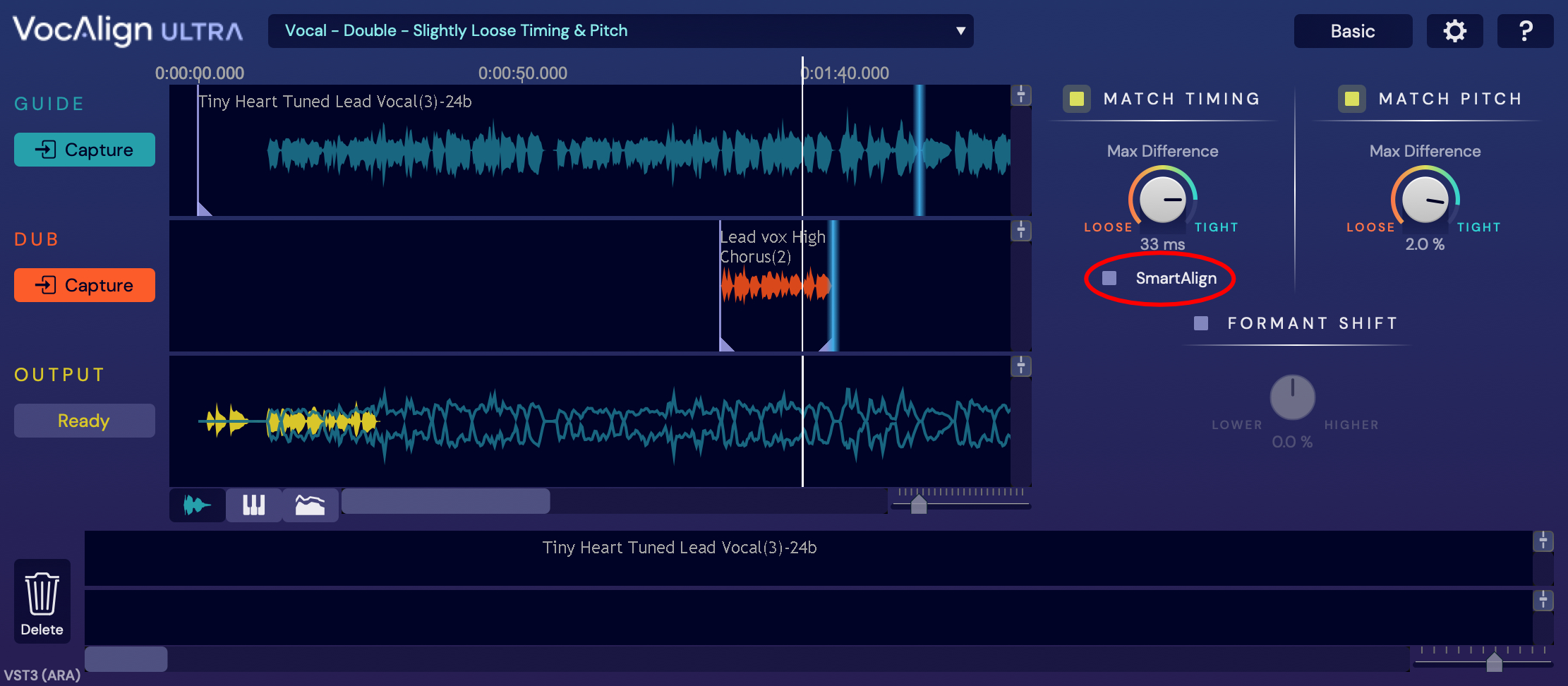Disable the Match Pitch checkbox

pos(1352,99)
